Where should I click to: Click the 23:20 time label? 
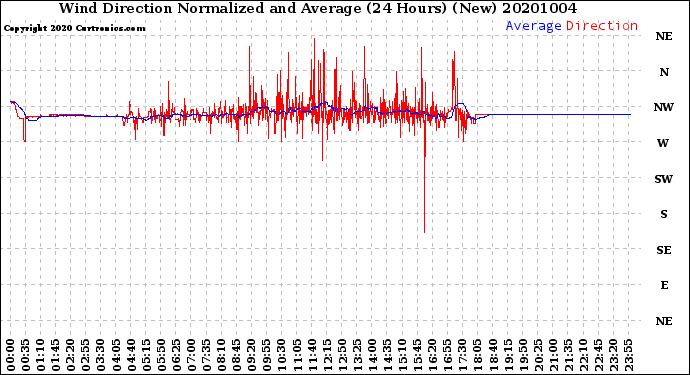(614, 355)
